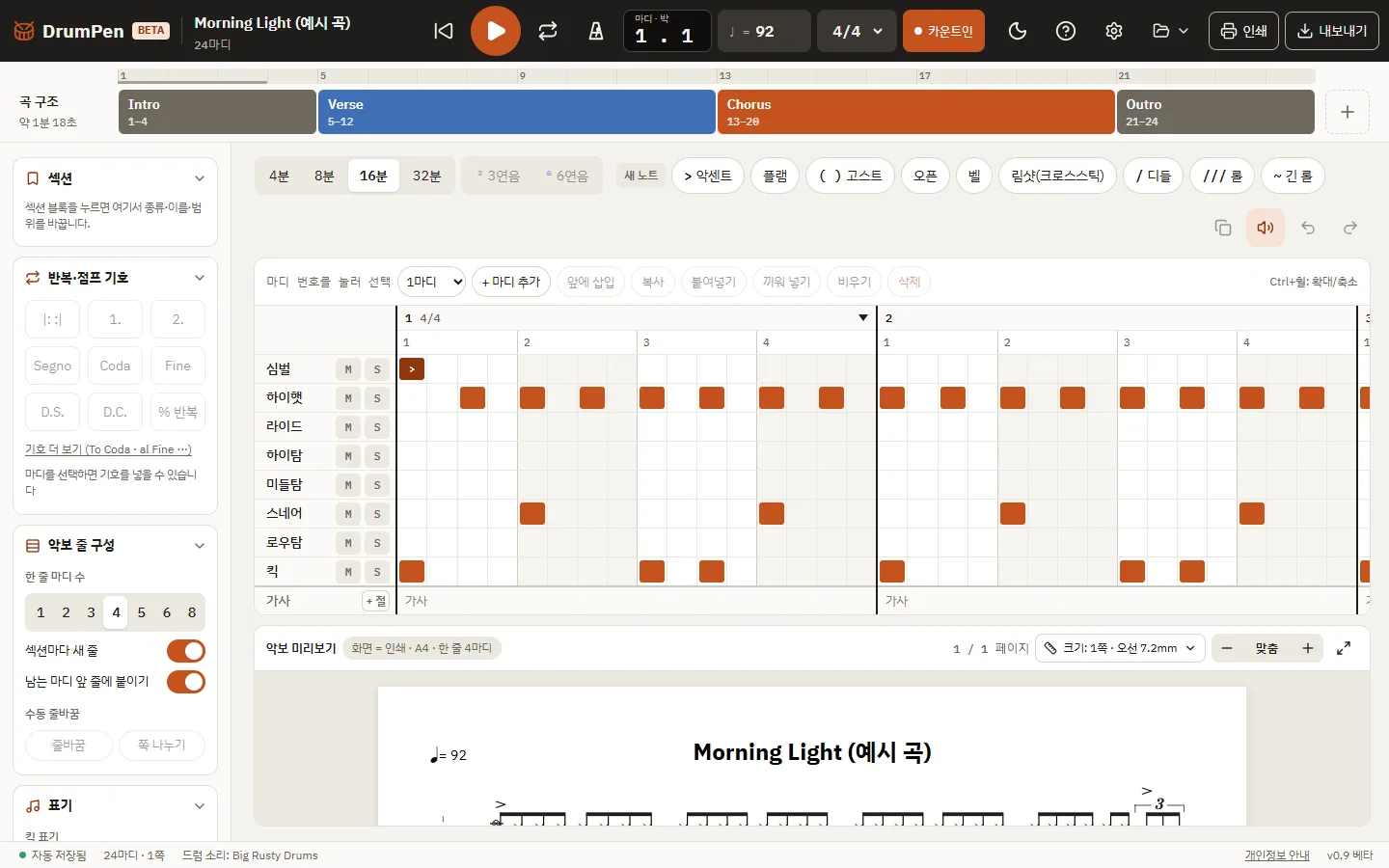Solo the 스네어 track
This screenshot has width=1389, height=868.
[377, 514]
